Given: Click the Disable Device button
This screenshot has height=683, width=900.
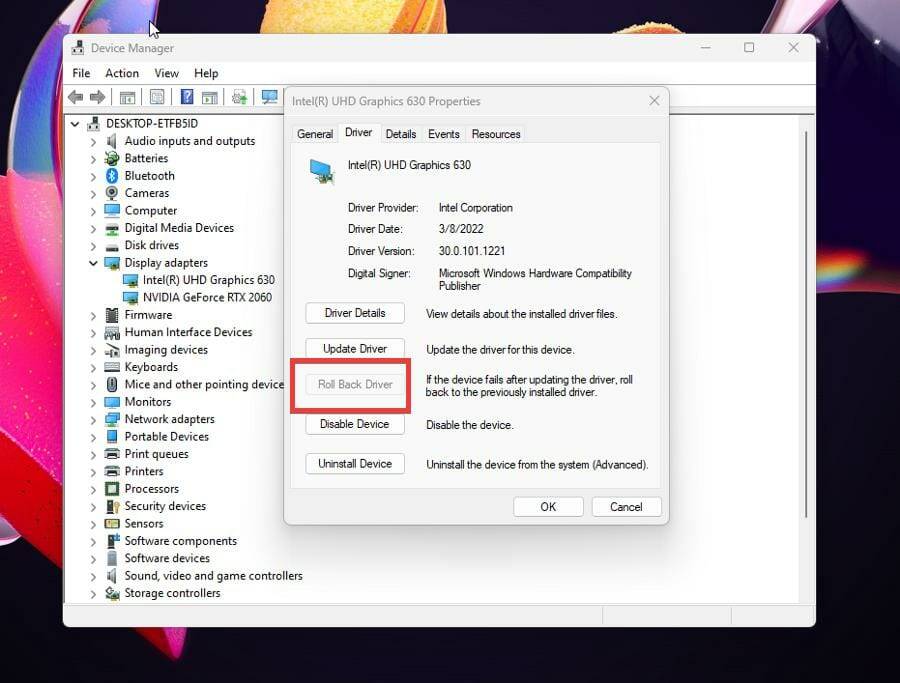Looking at the screenshot, I should 354,424.
